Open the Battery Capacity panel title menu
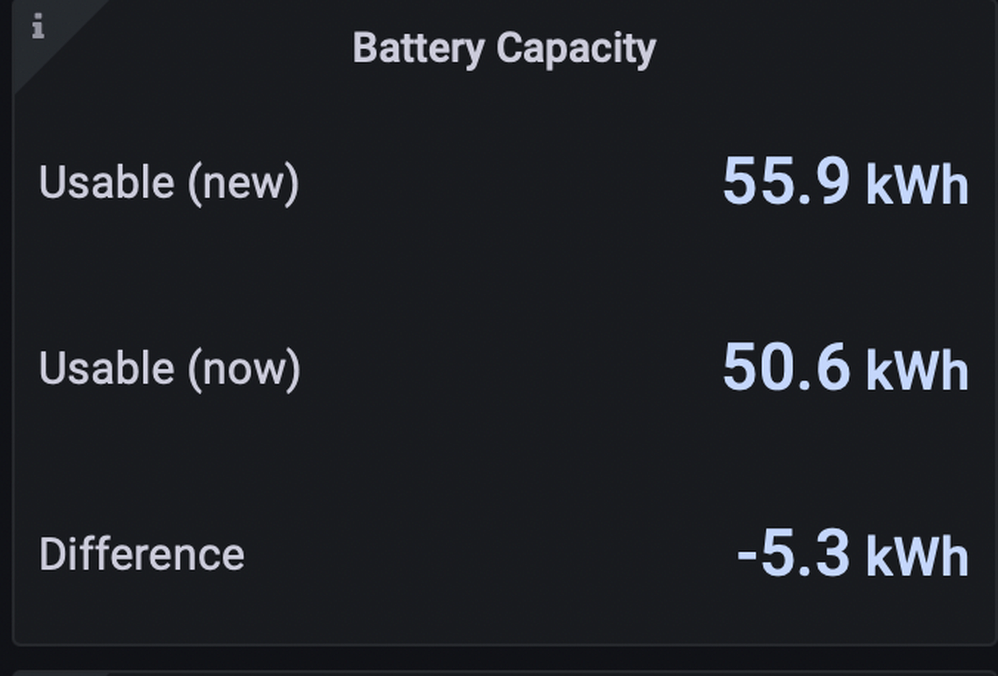This screenshot has width=998, height=676. tap(504, 49)
